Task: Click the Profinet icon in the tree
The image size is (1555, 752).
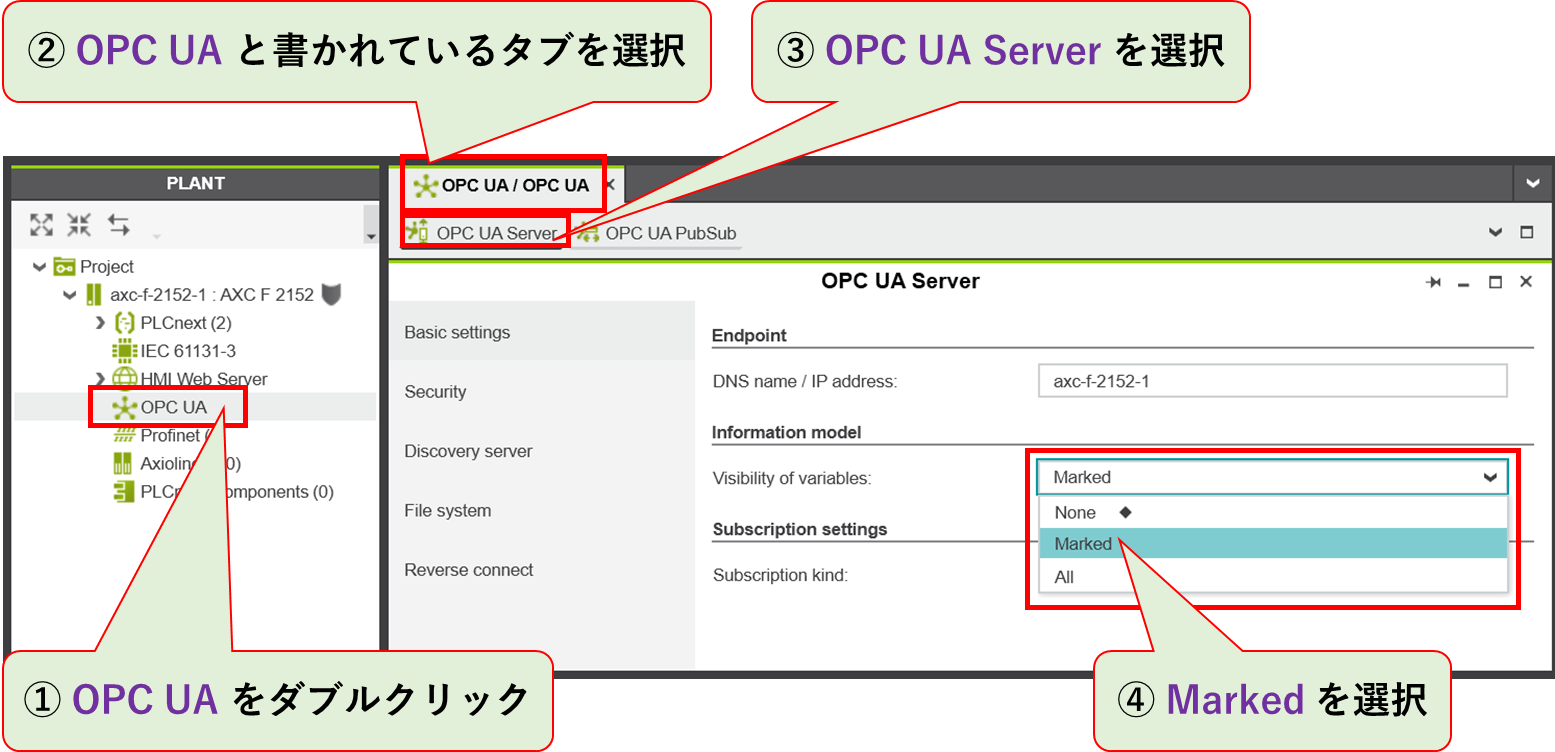Action: (124, 435)
